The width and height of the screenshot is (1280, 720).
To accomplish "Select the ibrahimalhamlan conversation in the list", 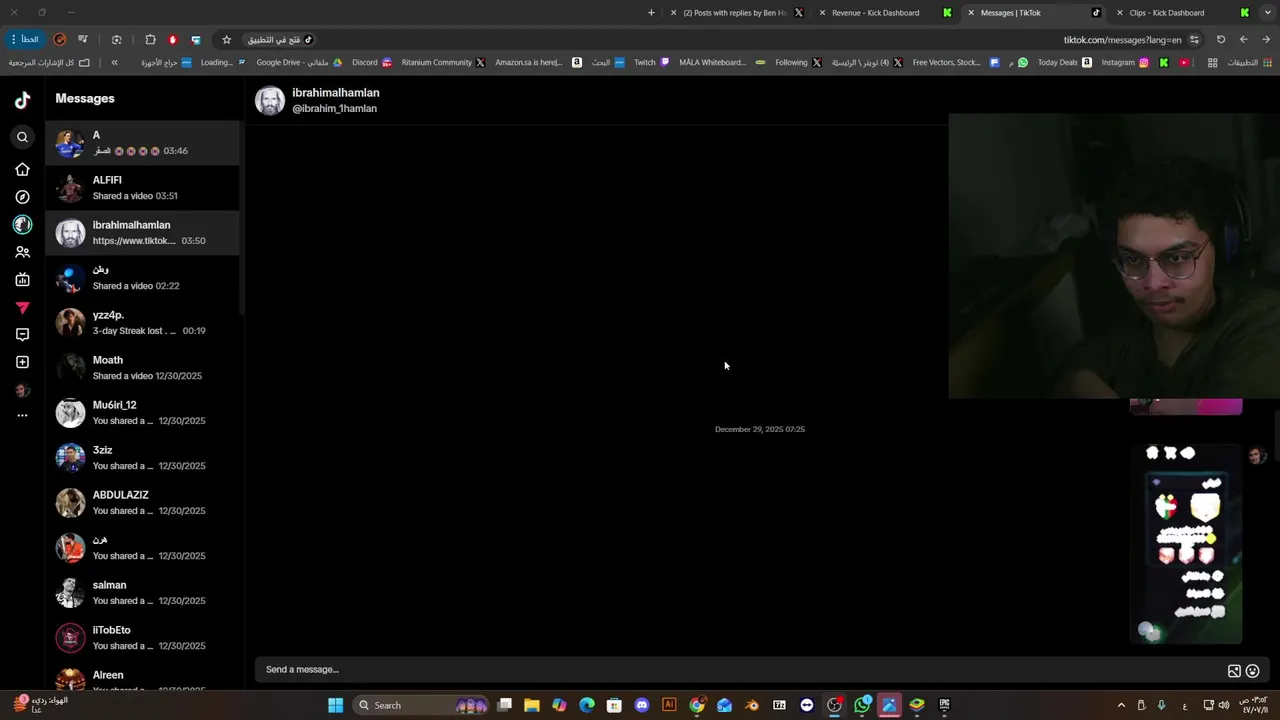I will coord(142,233).
